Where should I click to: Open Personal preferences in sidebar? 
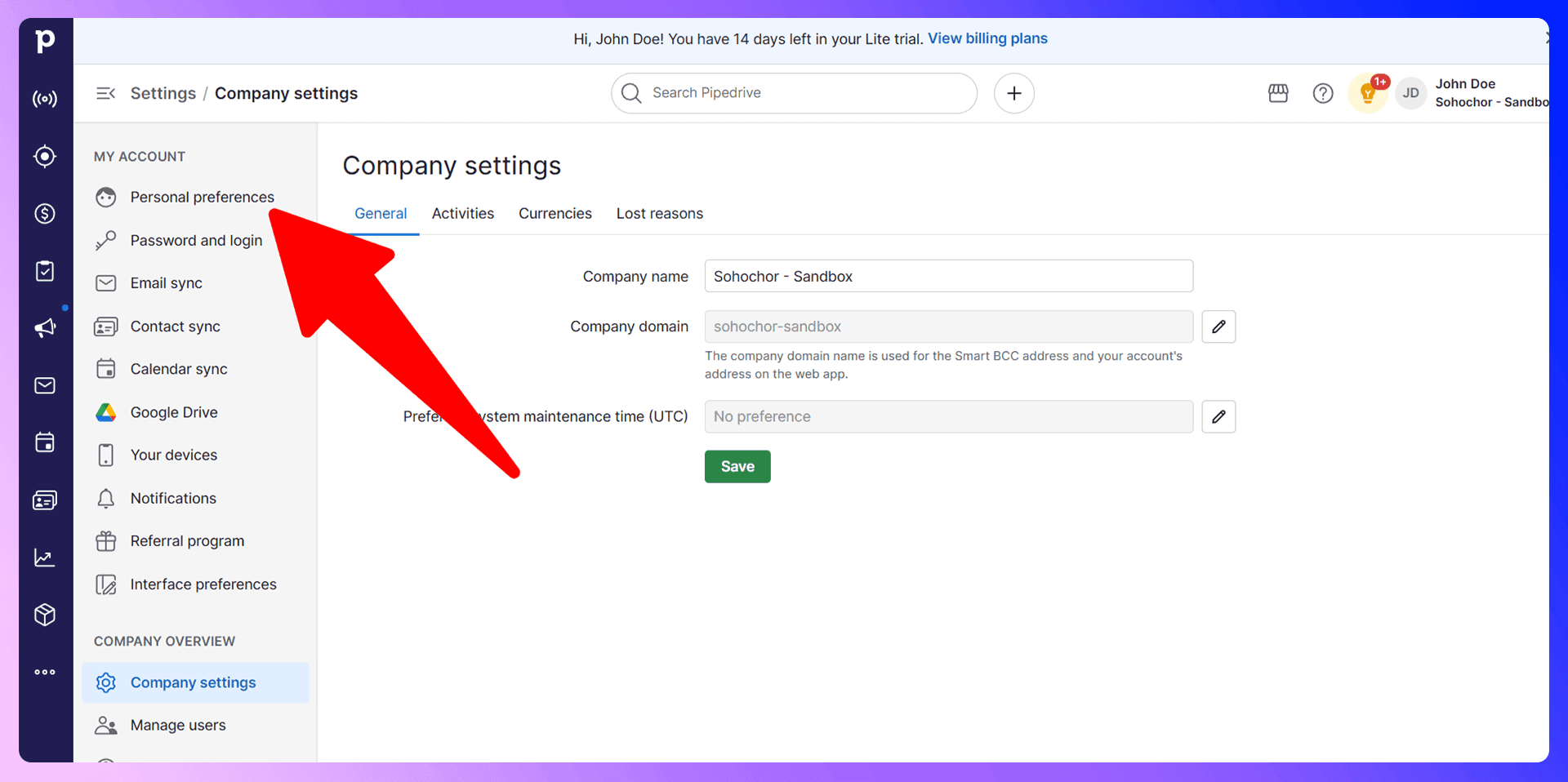click(196, 197)
